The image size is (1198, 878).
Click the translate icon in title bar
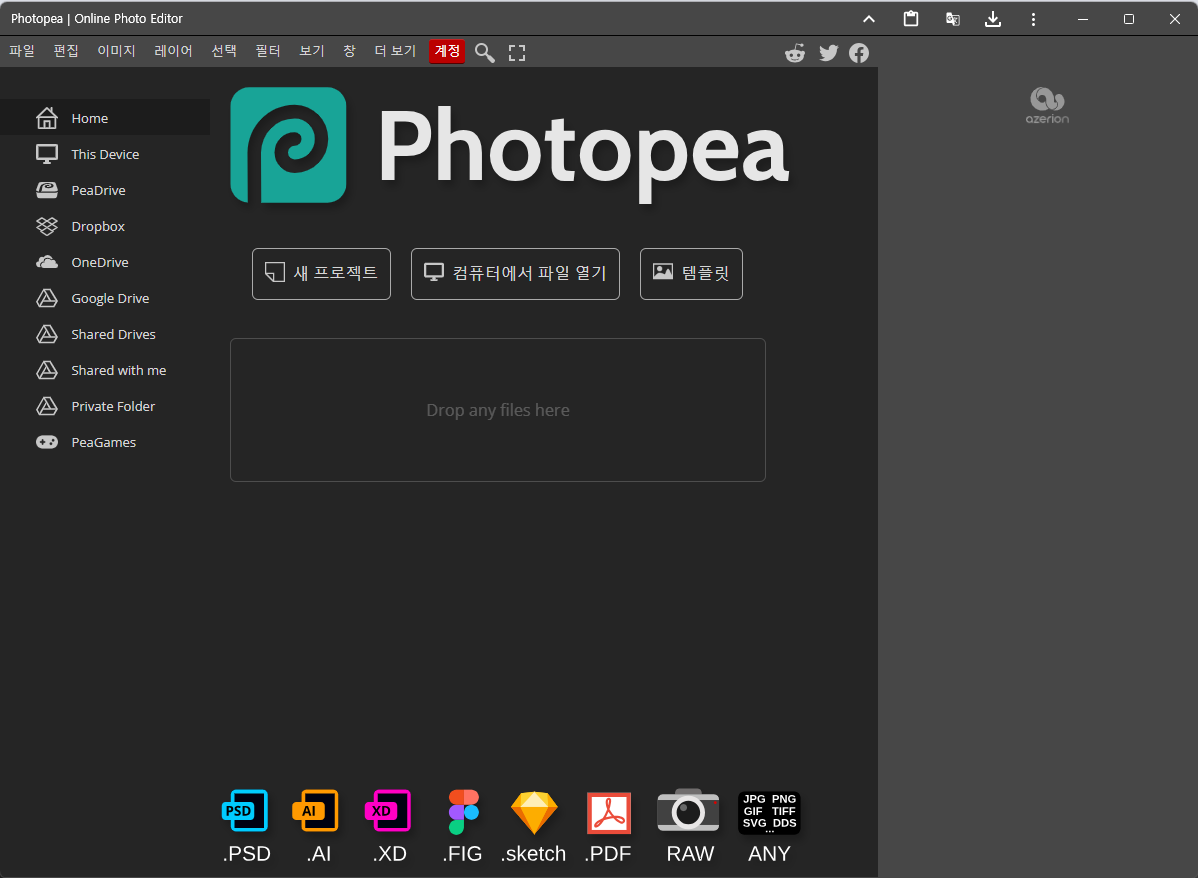click(x=952, y=19)
